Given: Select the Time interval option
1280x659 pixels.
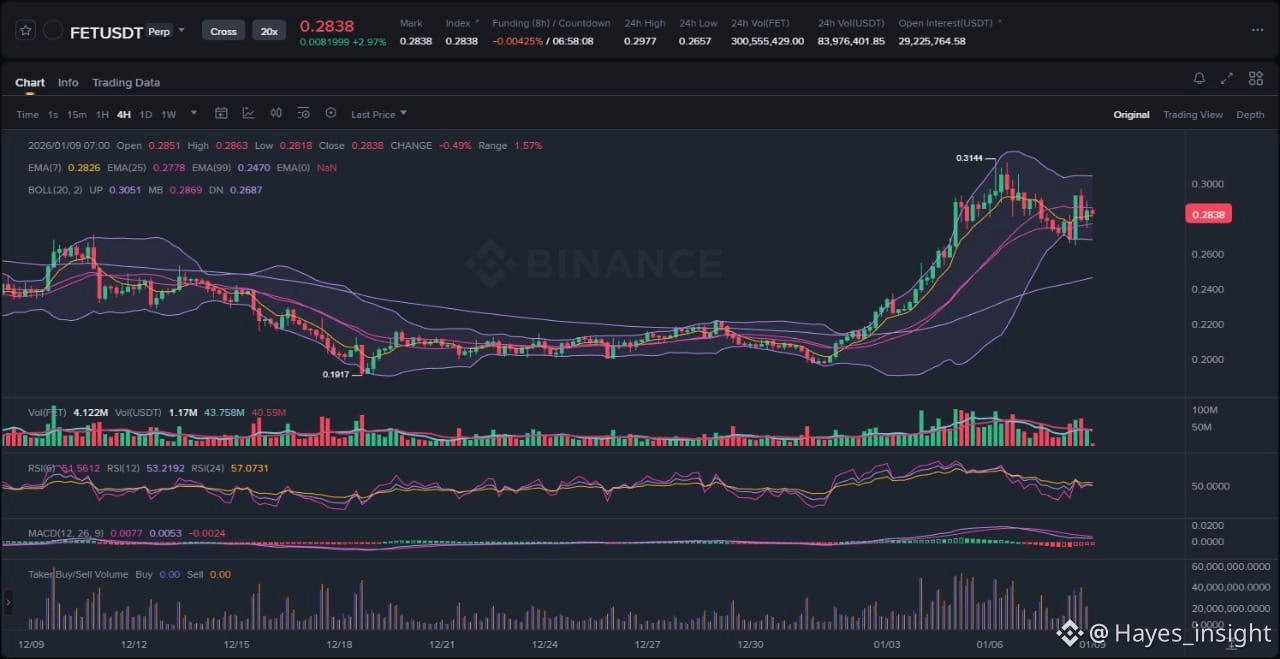Looking at the screenshot, I should [x=27, y=115].
